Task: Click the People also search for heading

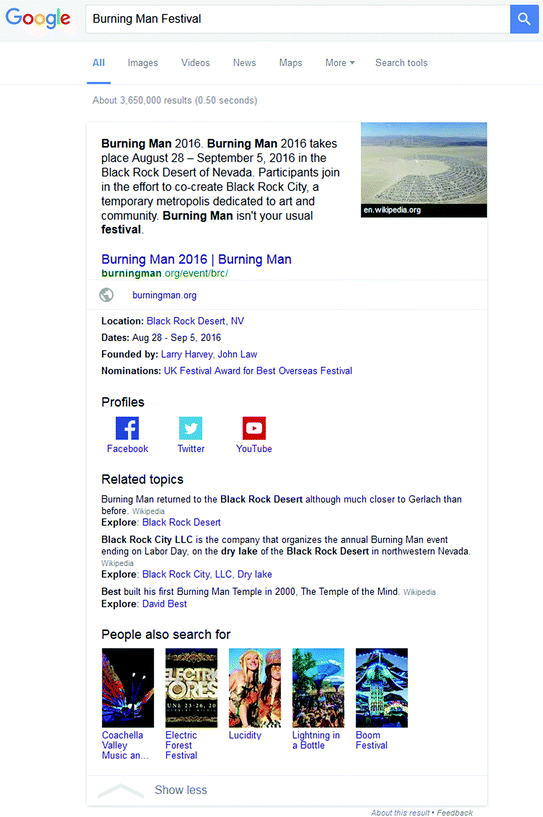Action: coord(166,635)
